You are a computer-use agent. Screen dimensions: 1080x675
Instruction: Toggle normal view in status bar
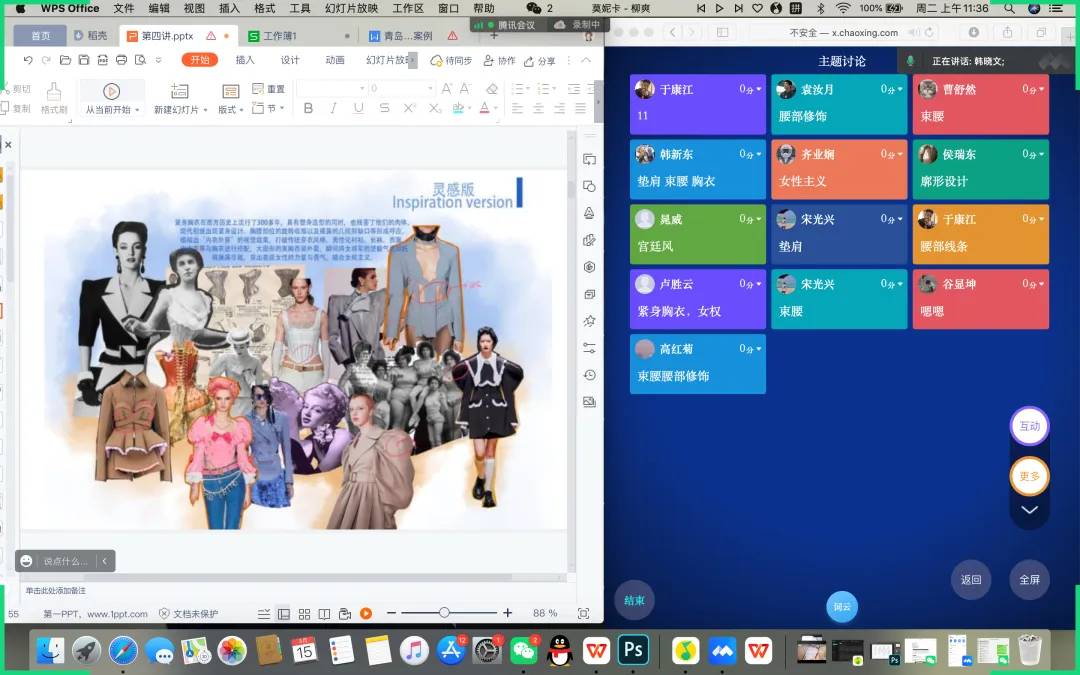[284, 614]
